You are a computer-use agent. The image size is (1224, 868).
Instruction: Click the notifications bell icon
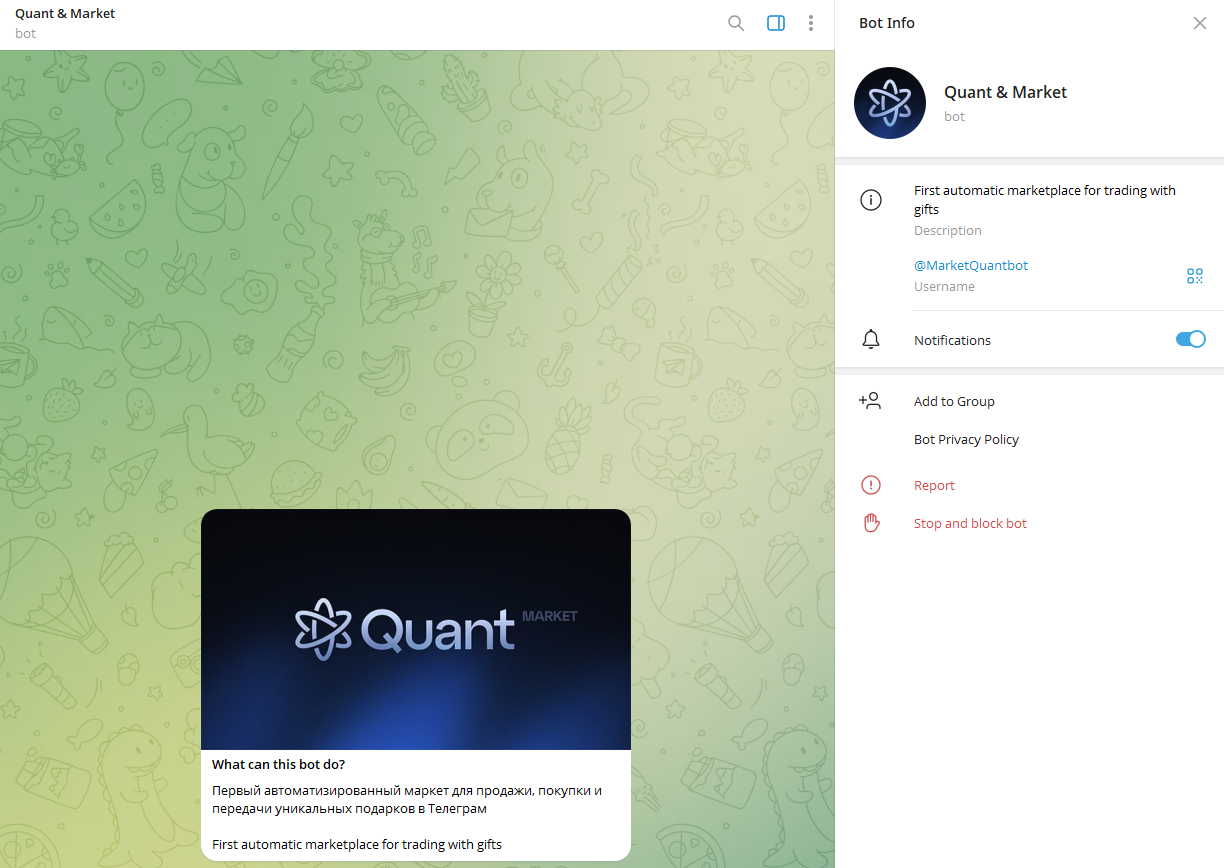(871, 340)
